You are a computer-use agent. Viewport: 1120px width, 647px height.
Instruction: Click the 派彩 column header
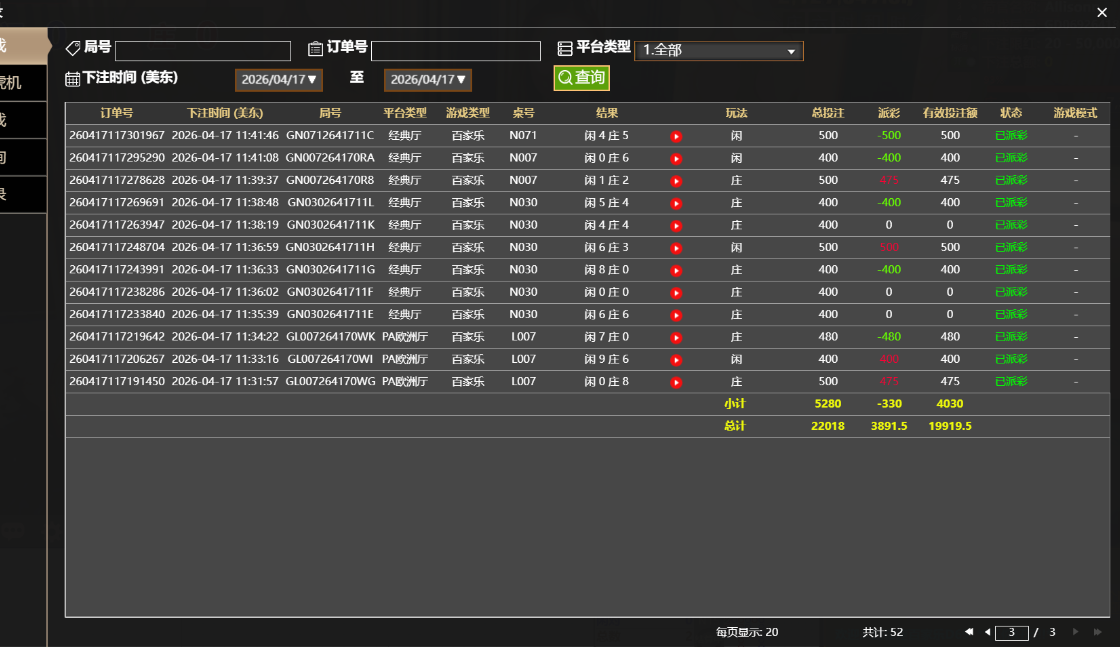(x=889, y=113)
